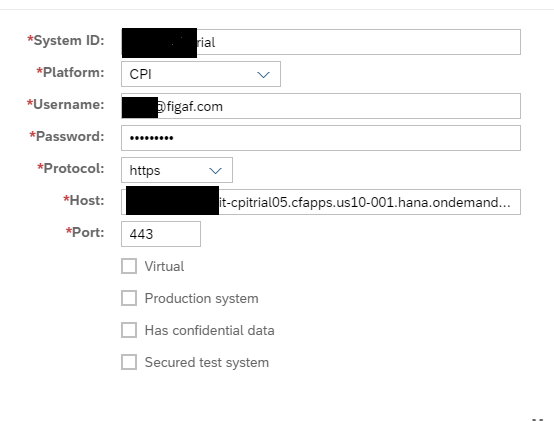Toggle the Secured test system checkbox
The height and width of the screenshot is (421, 554).
(x=129, y=362)
